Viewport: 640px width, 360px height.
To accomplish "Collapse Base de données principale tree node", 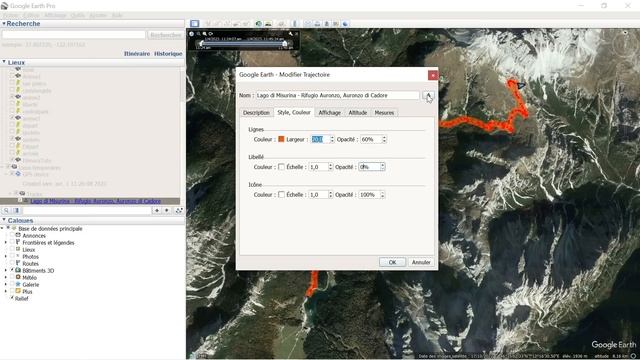I will tap(2, 229).
